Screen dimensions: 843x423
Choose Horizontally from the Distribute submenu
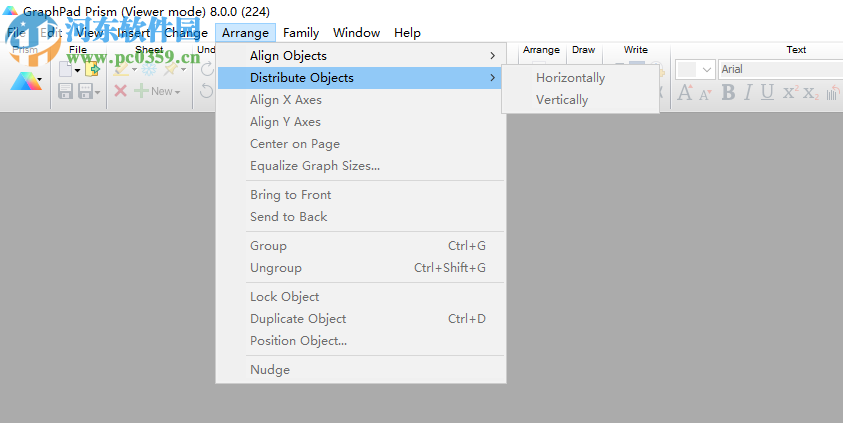click(x=570, y=78)
